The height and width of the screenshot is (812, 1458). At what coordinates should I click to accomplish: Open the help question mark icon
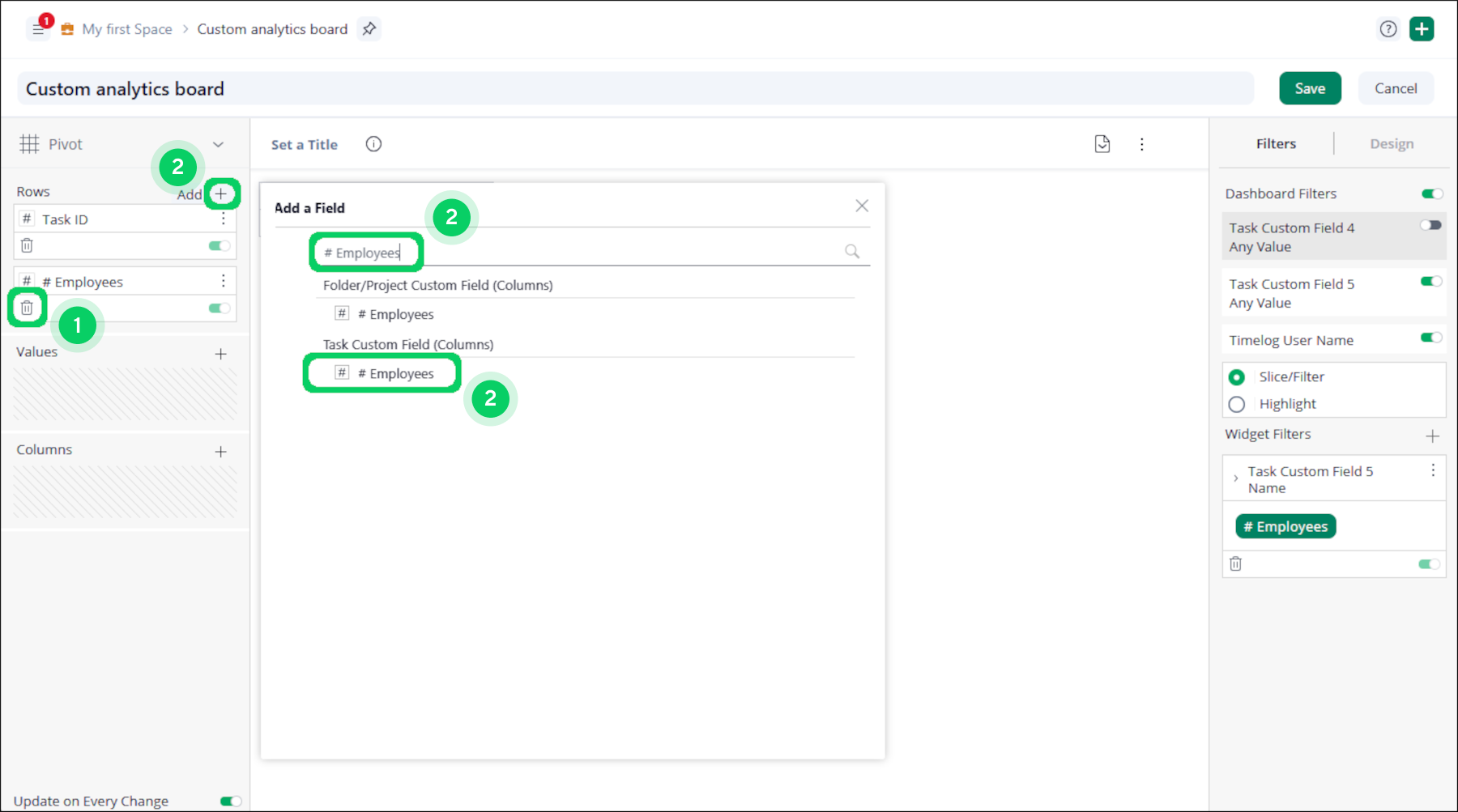1388,29
